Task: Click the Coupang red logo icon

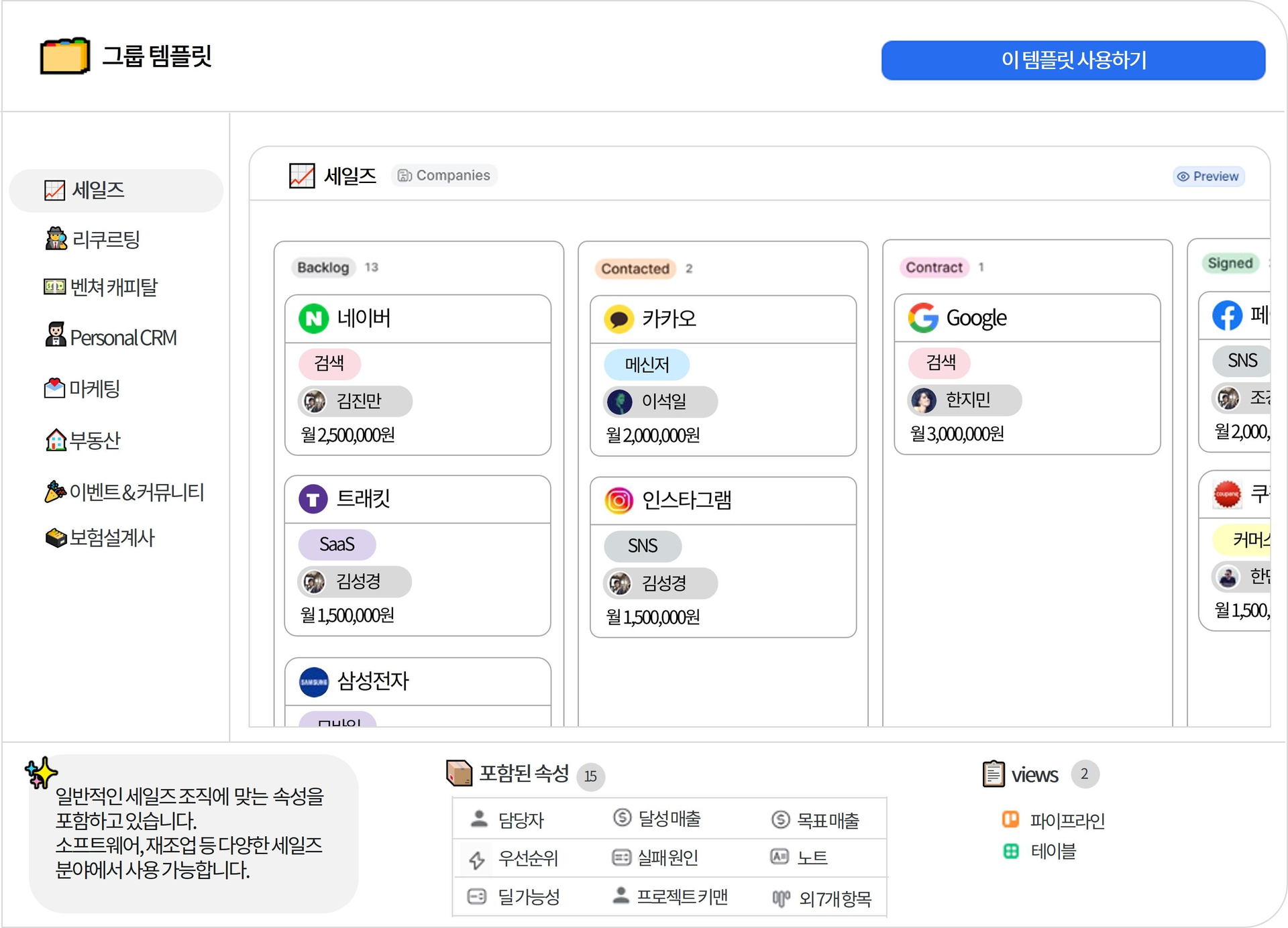Action: (x=1227, y=495)
